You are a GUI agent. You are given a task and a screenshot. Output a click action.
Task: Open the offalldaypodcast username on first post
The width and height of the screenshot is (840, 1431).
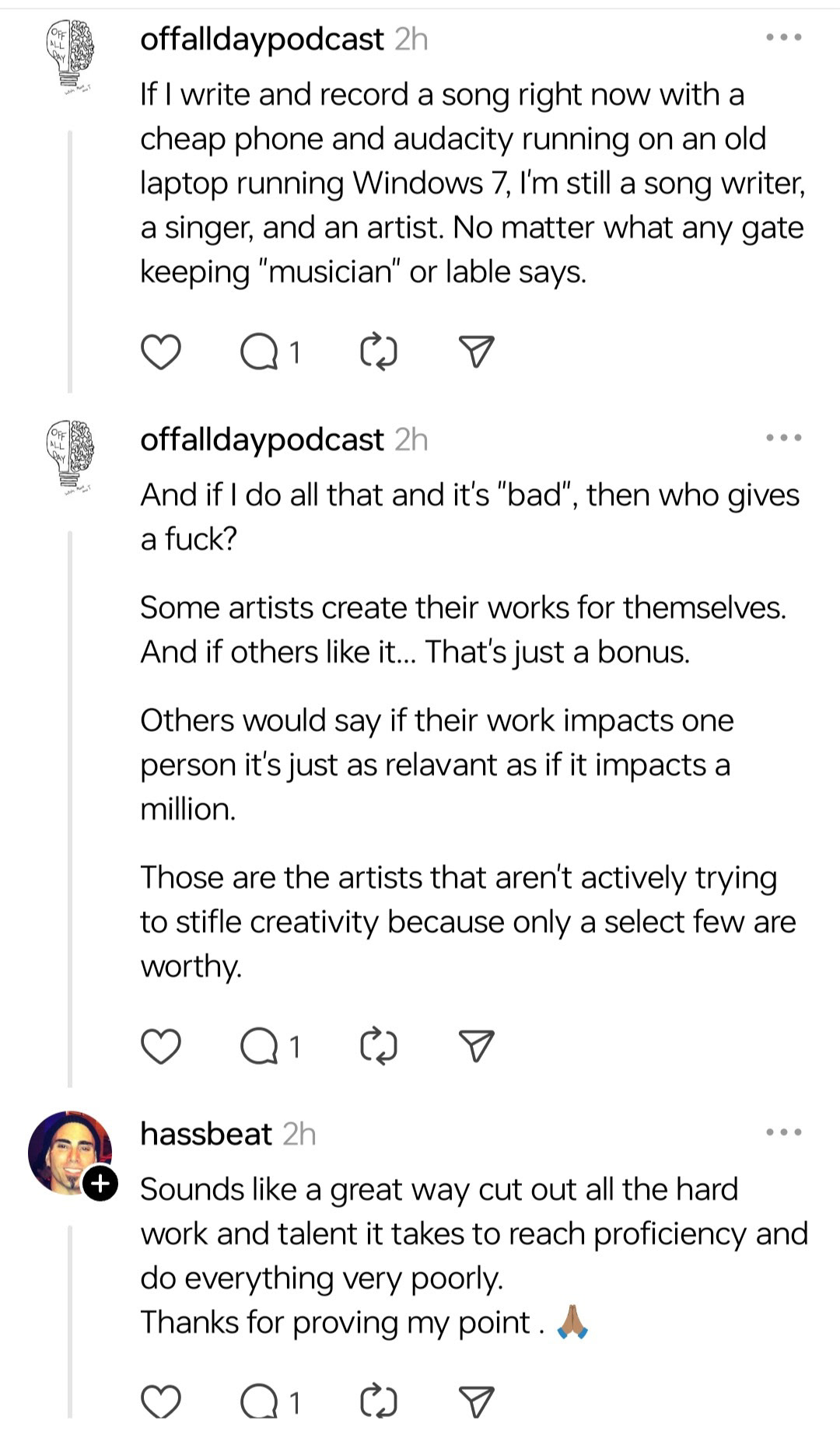point(261,39)
